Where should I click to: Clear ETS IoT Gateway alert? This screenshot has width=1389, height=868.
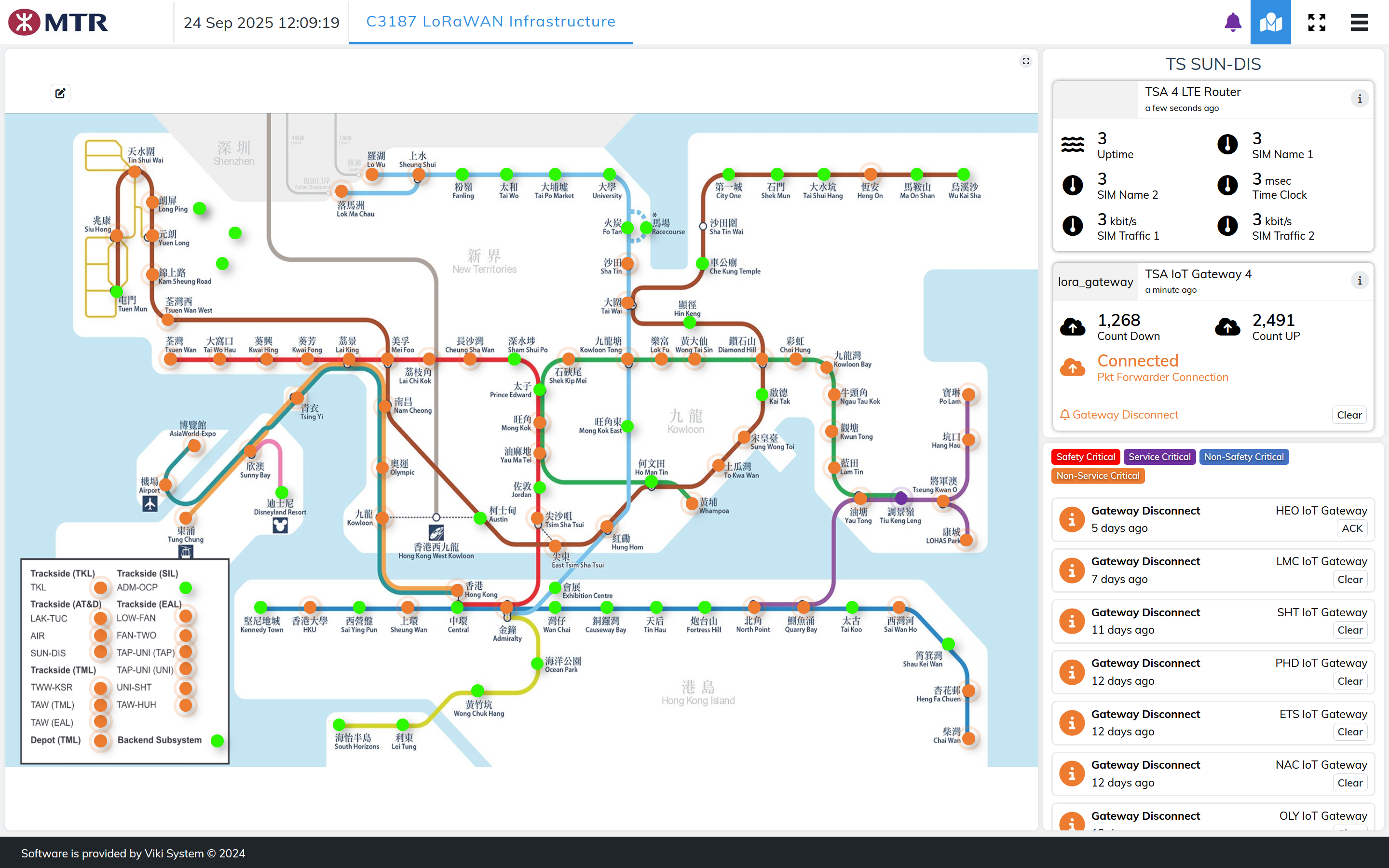1349,732
